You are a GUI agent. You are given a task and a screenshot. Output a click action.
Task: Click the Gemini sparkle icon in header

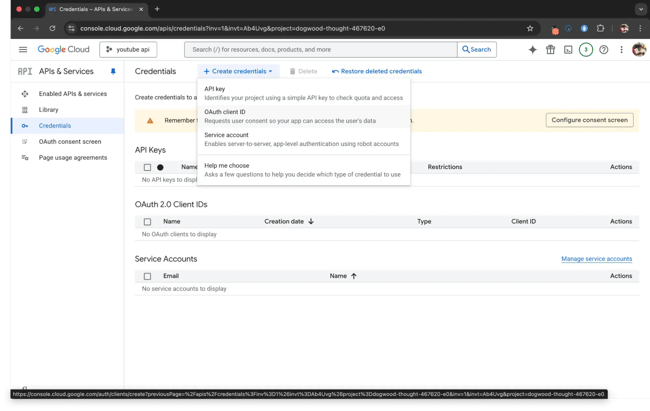532,49
